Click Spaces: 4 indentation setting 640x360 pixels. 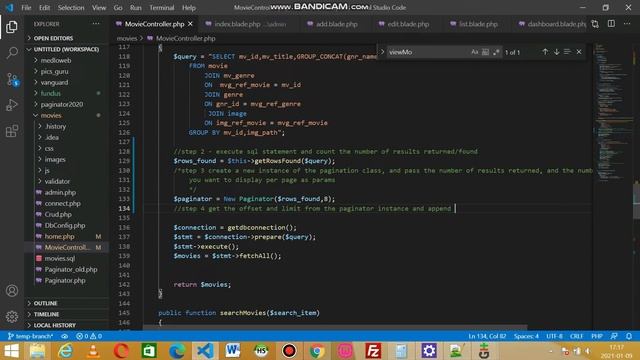pyautogui.click(x=526, y=336)
